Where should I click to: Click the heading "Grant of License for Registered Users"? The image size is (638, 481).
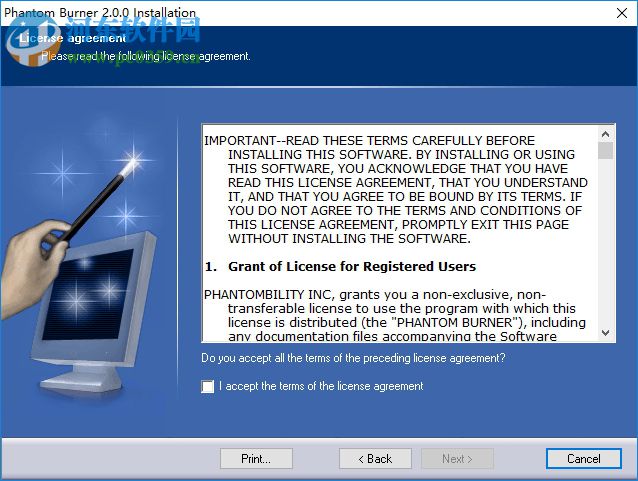[352, 267]
